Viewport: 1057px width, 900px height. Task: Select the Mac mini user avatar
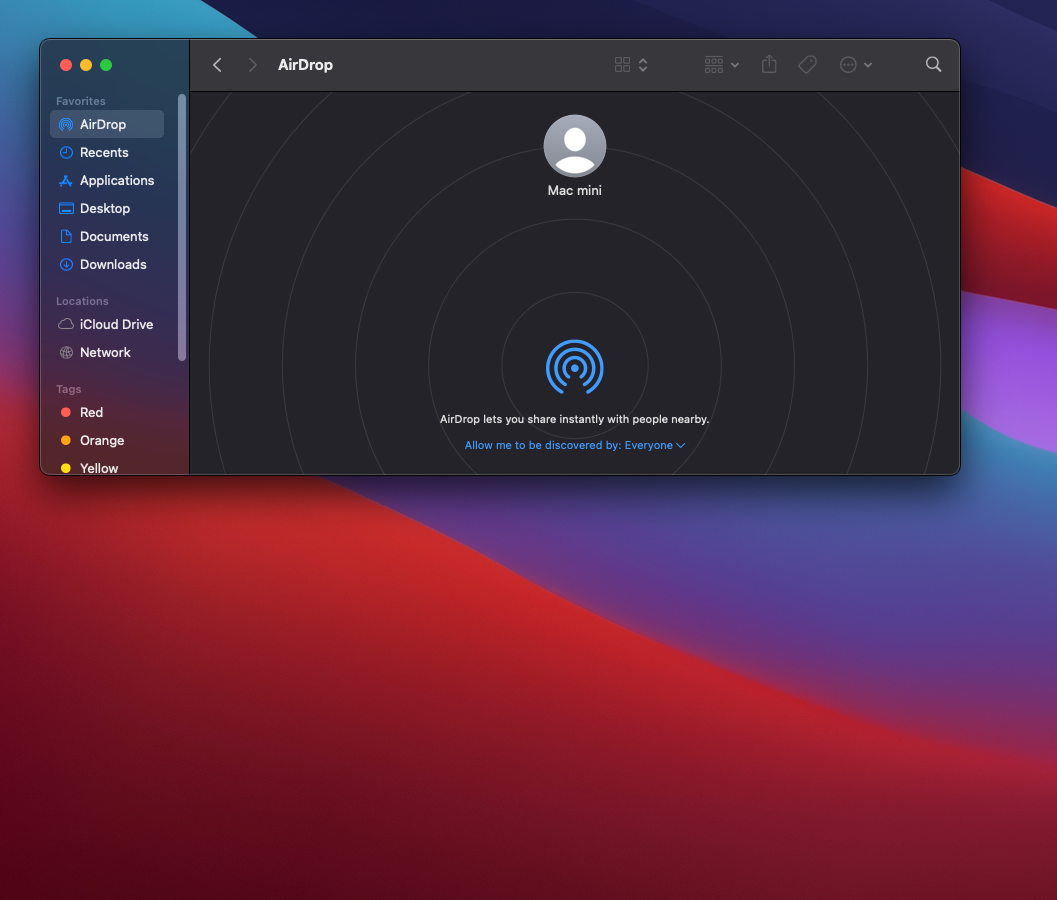tap(575, 146)
